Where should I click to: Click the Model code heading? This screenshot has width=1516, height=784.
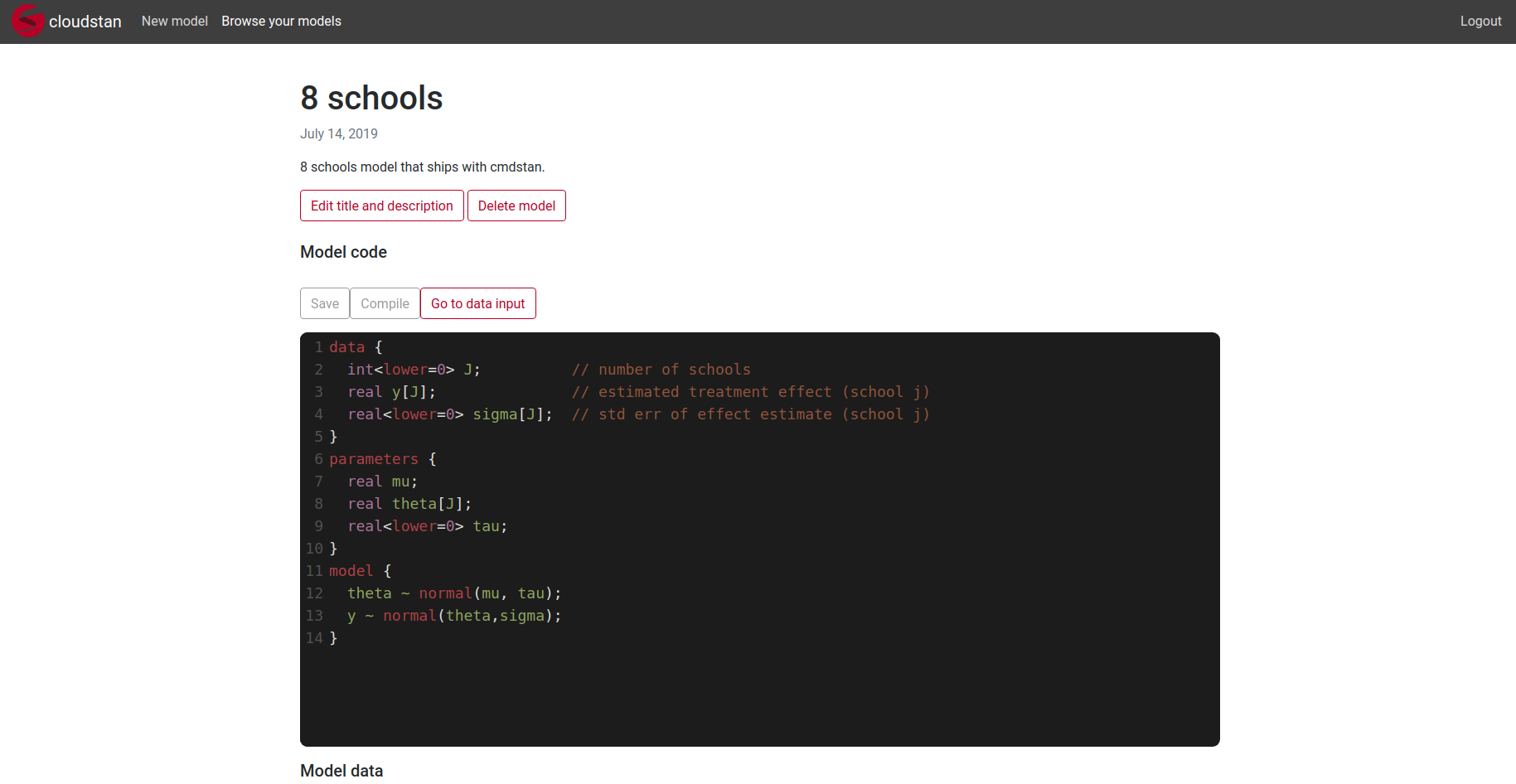click(343, 252)
